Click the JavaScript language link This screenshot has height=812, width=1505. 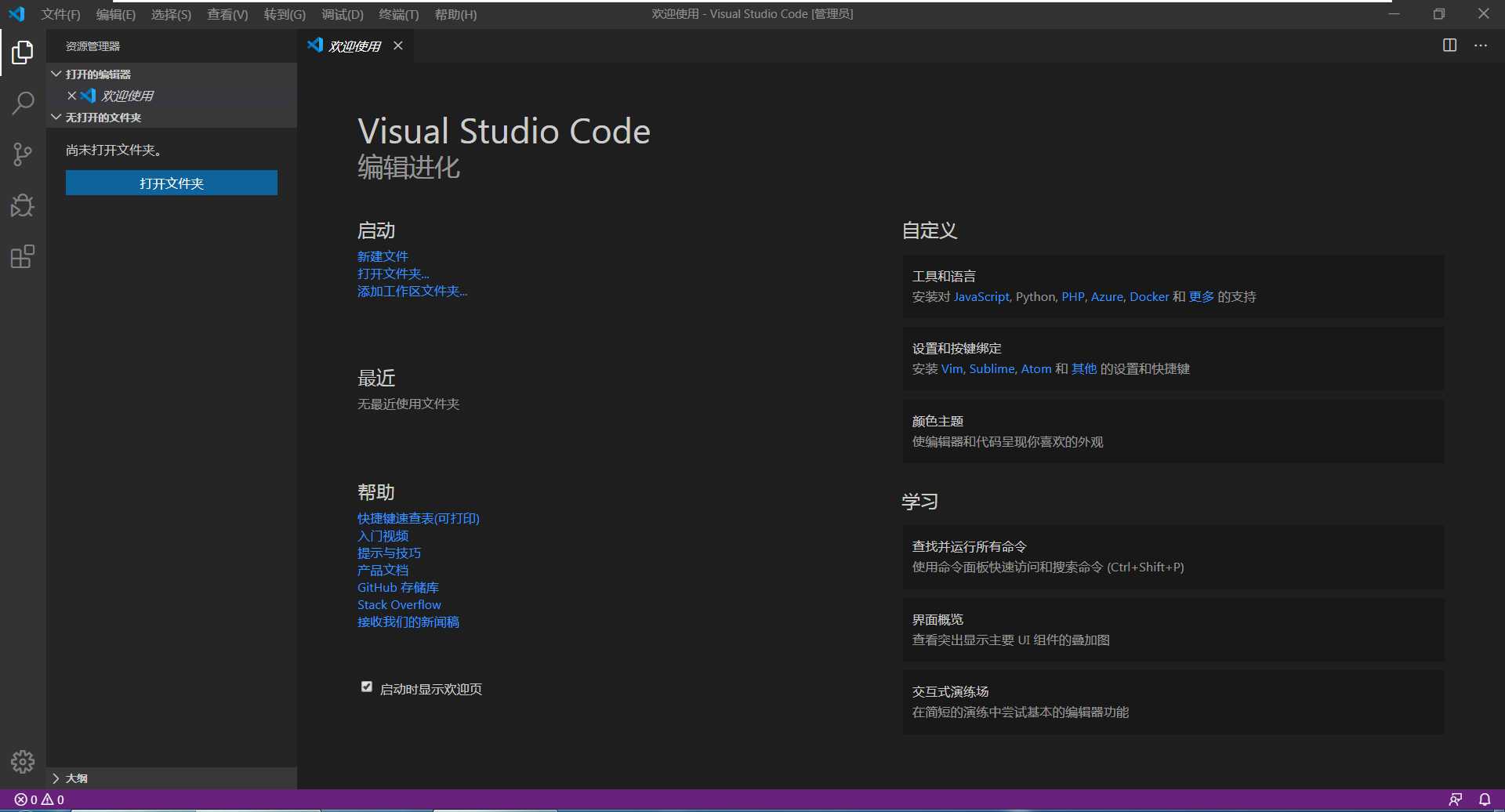981,296
